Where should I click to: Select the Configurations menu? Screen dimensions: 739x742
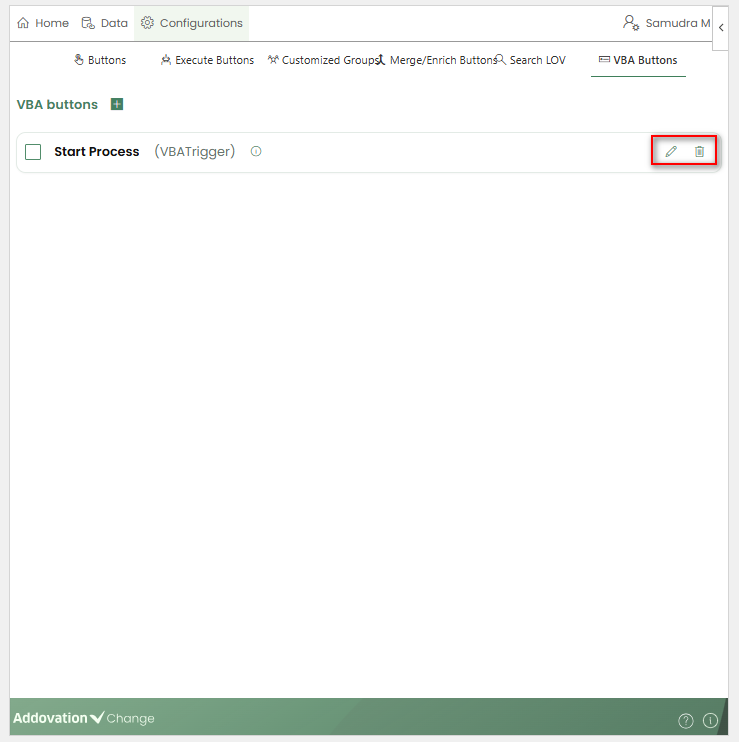coord(192,23)
